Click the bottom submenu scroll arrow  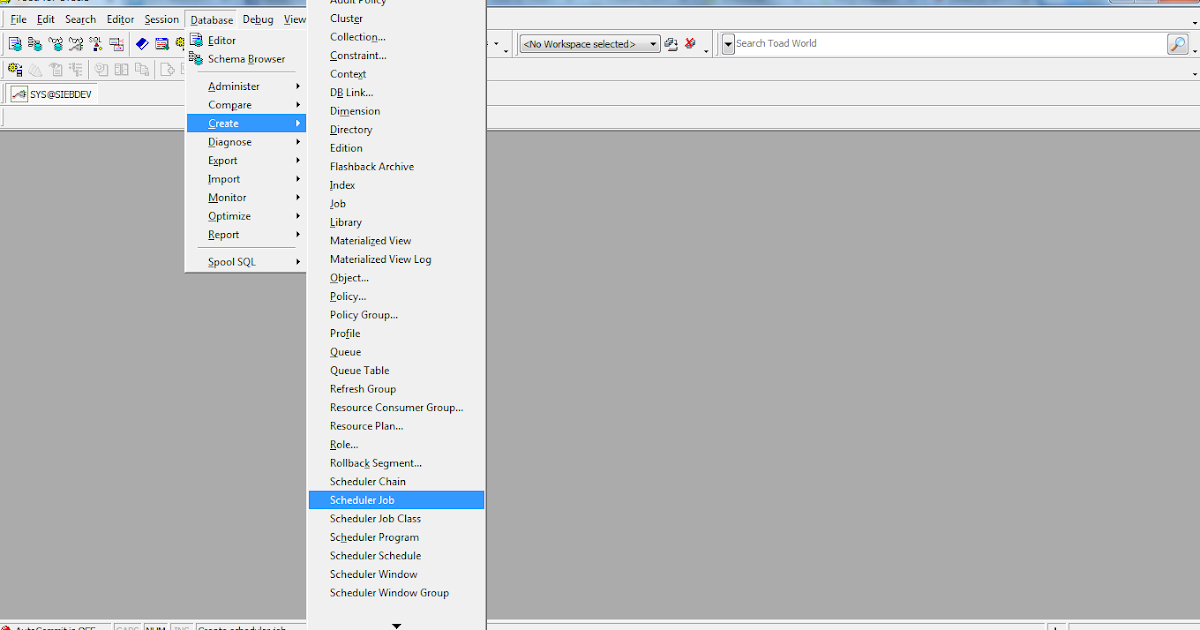pyautogui.click(x=397, y=624)
